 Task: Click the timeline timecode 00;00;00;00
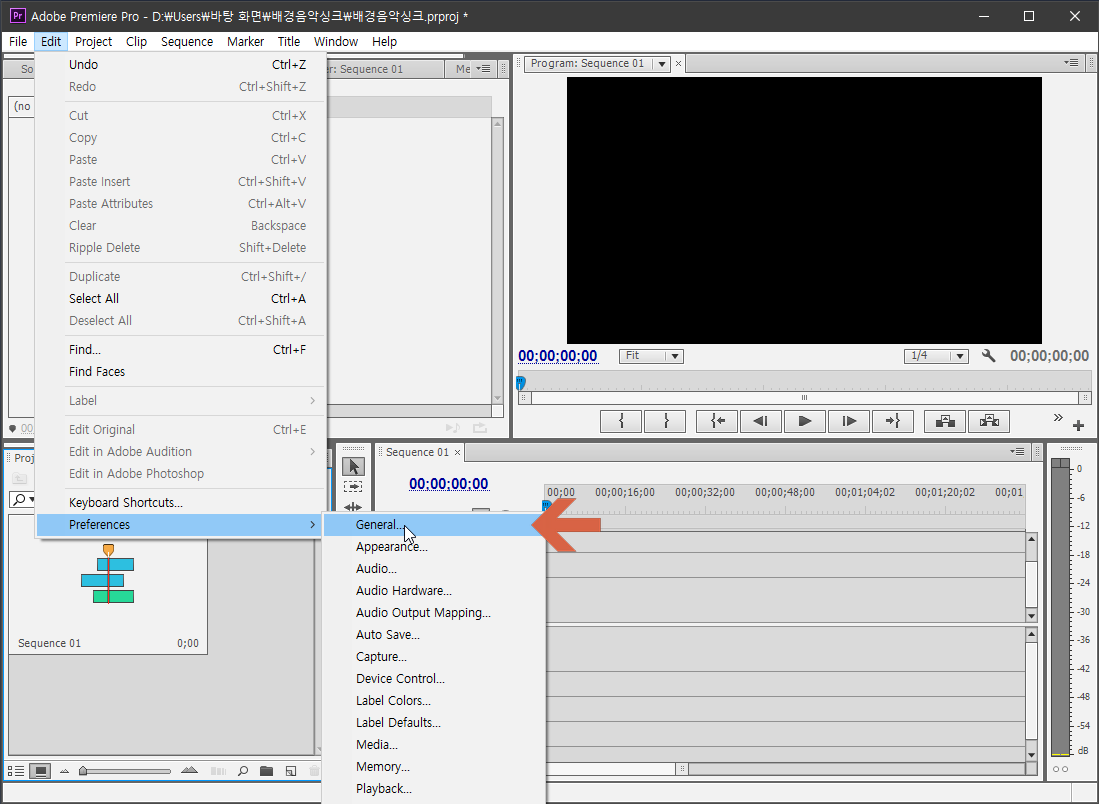tap(449, 484)
